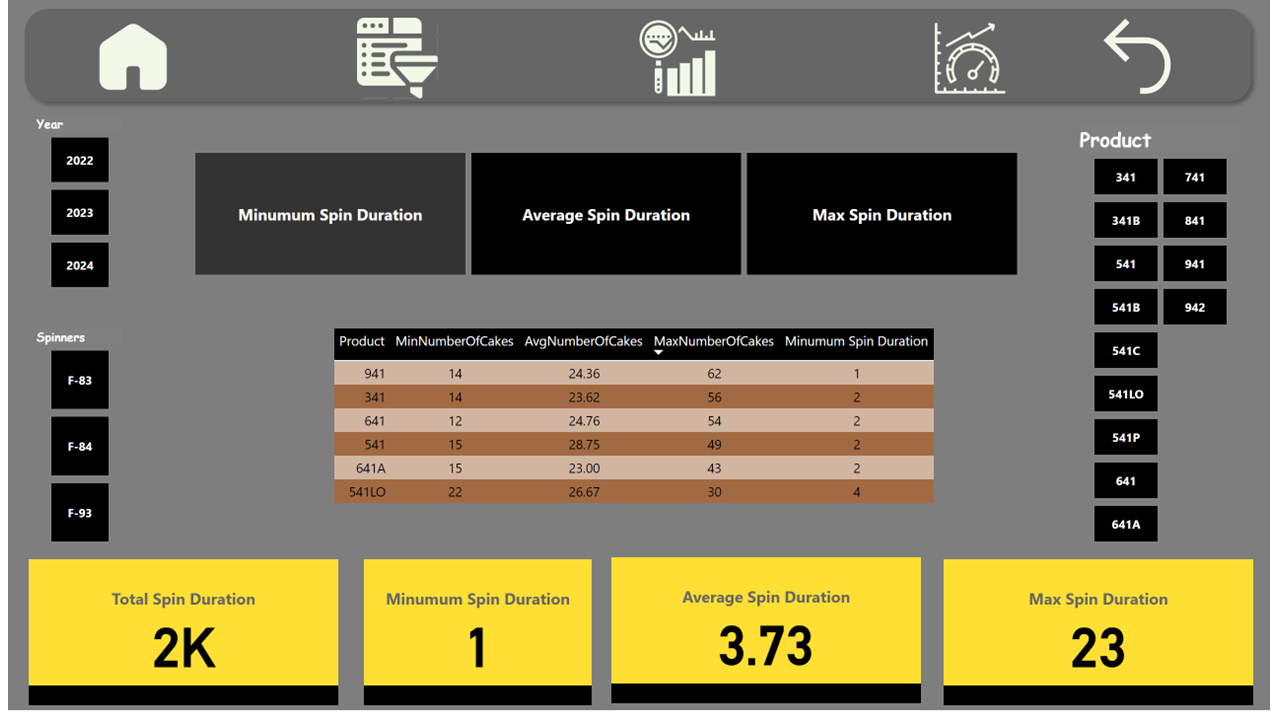Select product 541LO in the Product slicer
The height and width of the screenshot is (720, 1280).
click(x=1125, y=393)
